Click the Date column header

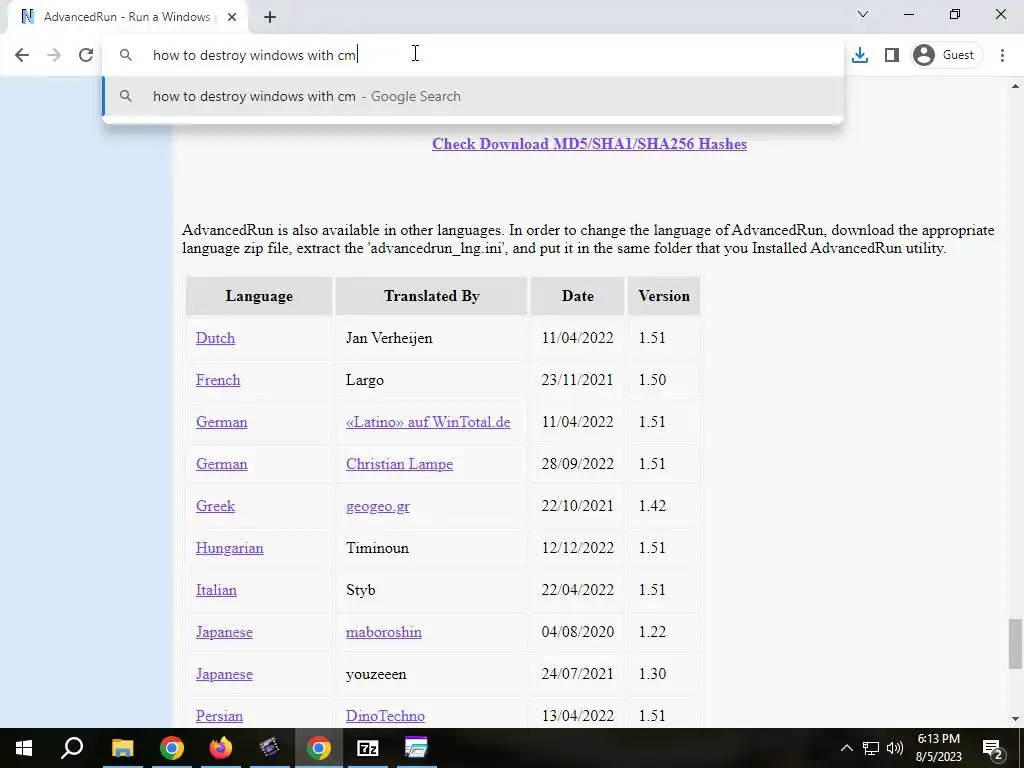coord(577,296)
